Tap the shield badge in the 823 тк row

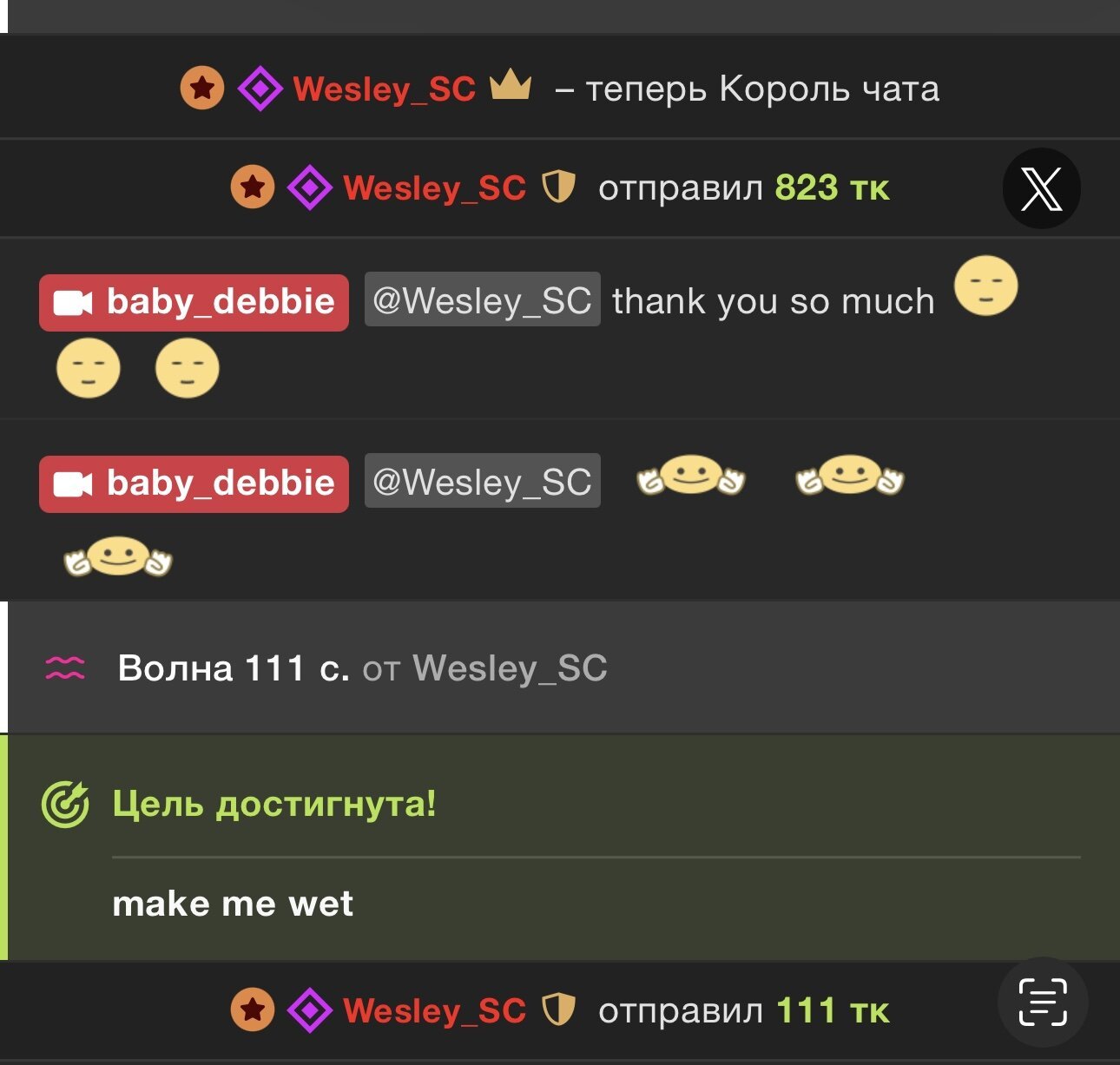coord(558,187)
